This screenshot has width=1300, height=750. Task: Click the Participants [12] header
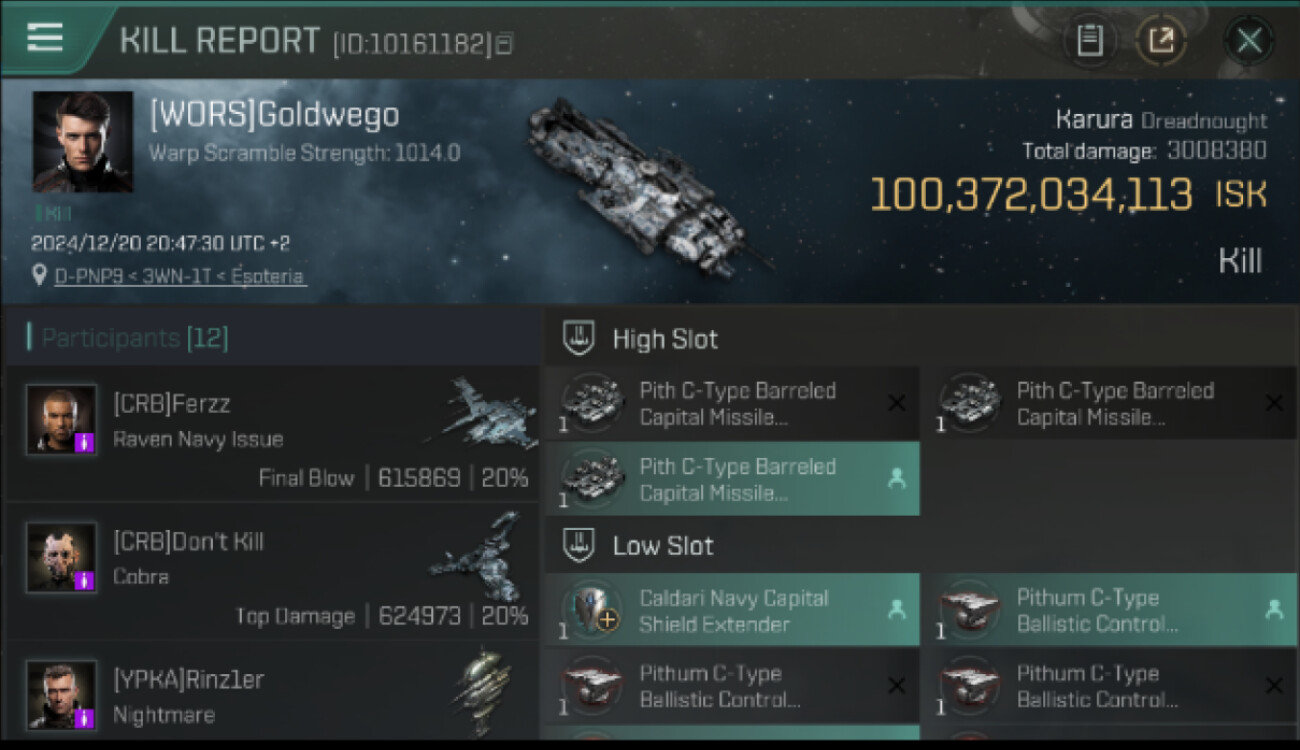click(x=134, y=338)
